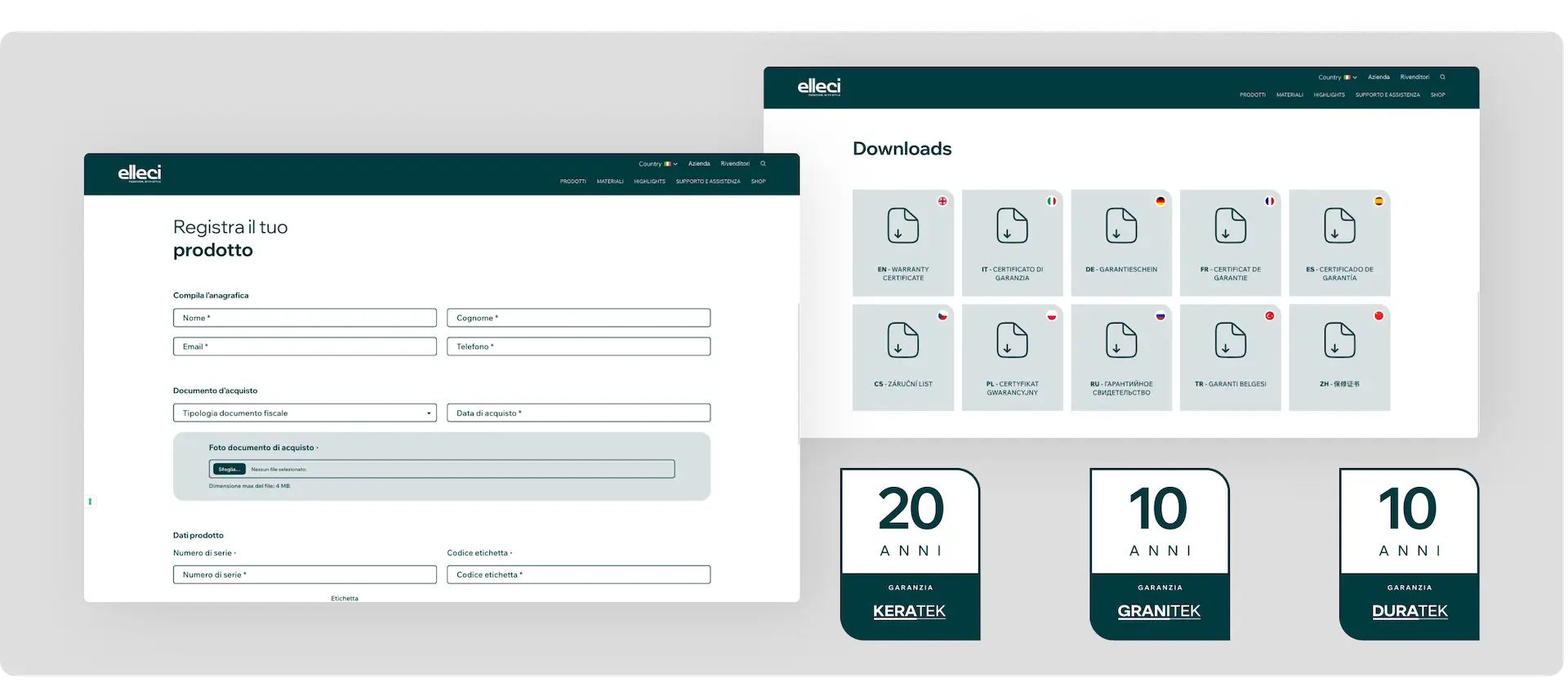The width and height of the screenshot is (1568, 683).
Task: Focus the Data di acquisto field
Action: pyautogui.click(x=578, y=413)
